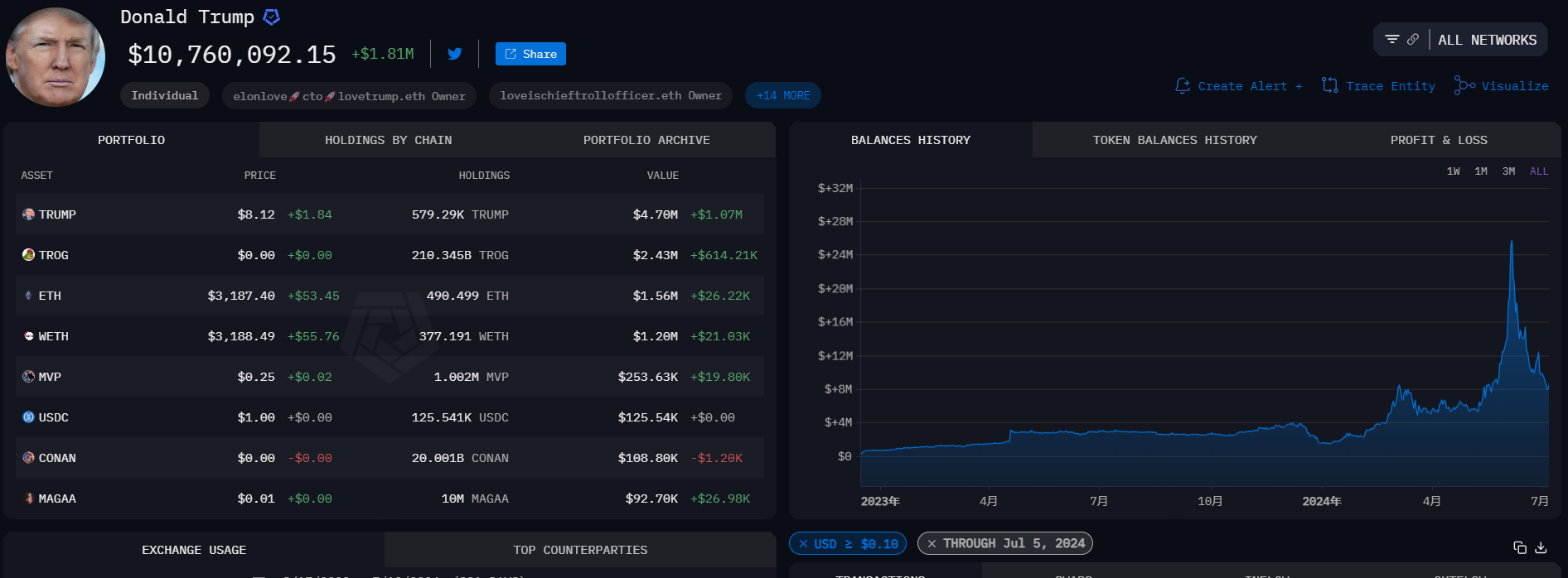Click the CONAN value change -$1.20K
Viewport: 1568px width, 578px height.
(x=716, y=458)
